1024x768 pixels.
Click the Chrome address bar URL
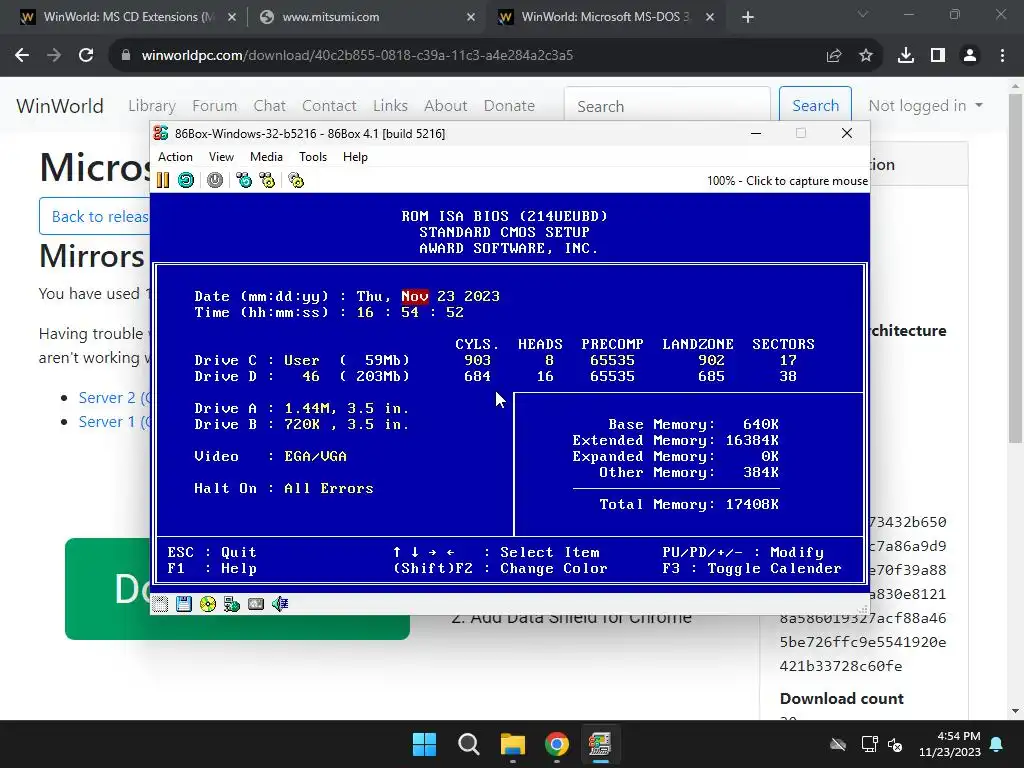(x=357, y=56)
